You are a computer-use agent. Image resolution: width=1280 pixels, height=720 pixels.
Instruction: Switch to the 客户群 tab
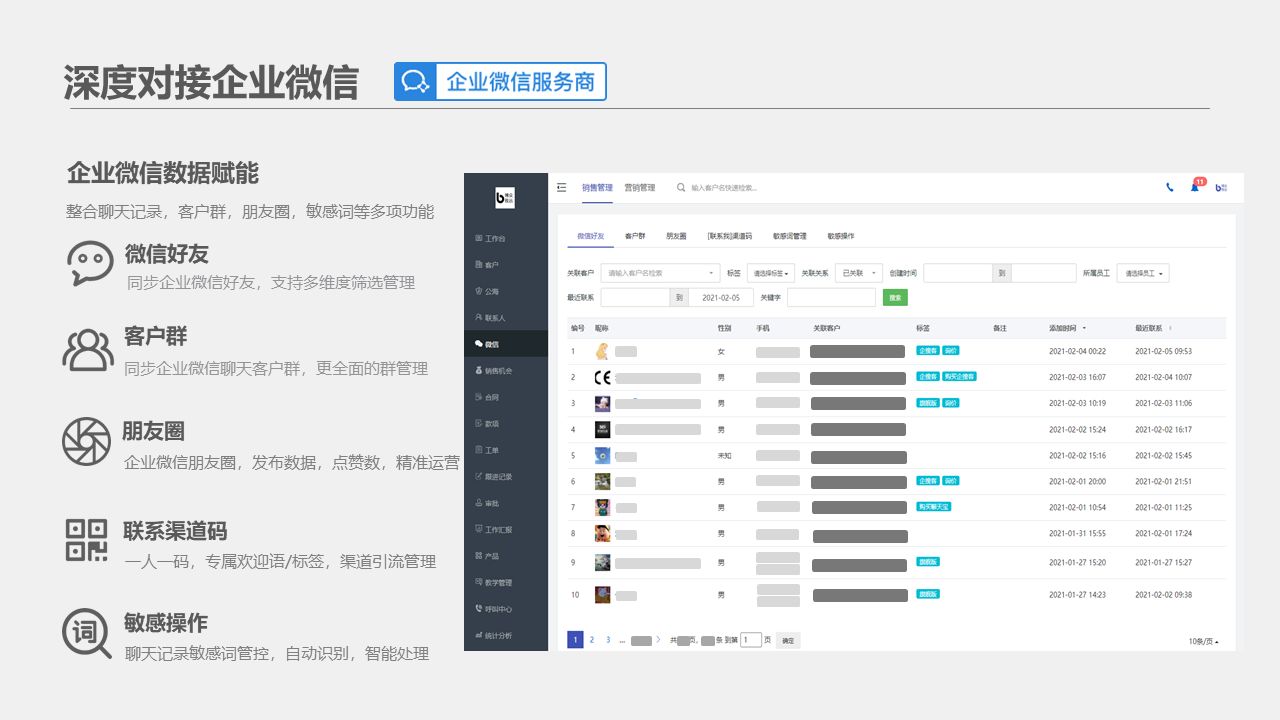pos(635,236)
